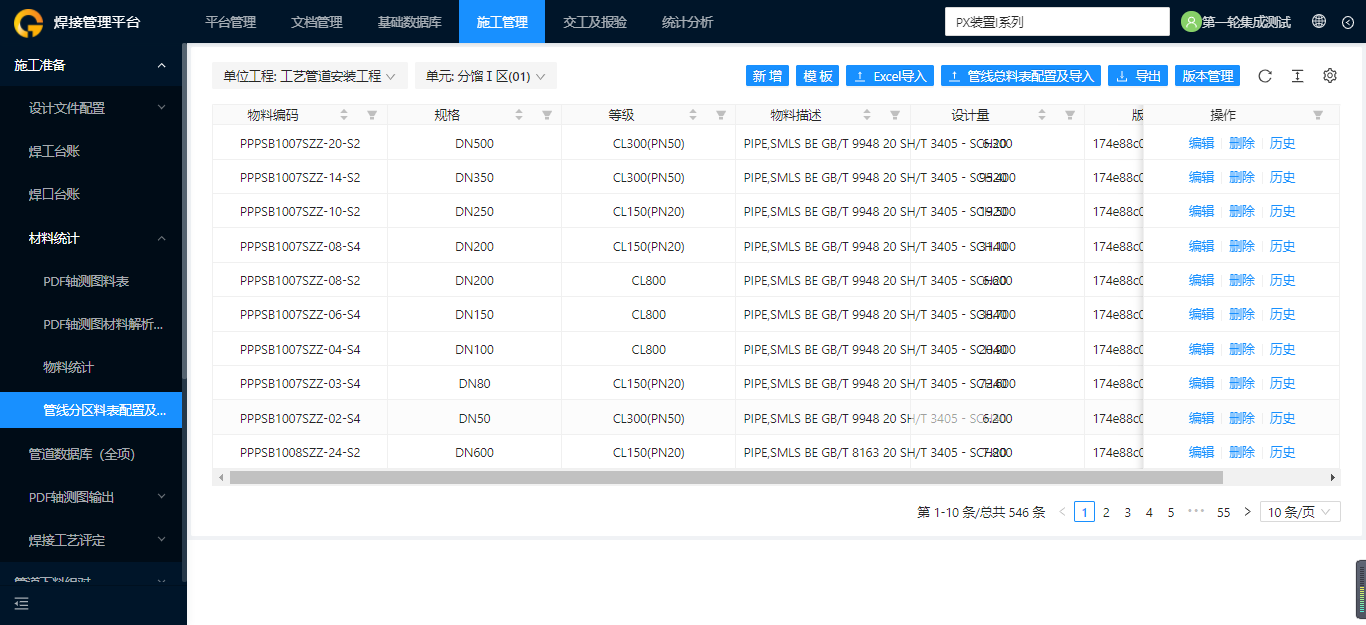Switch to the 统计分析 top tab
Viewport: 1366px width, 625px height.
point(688,21)
